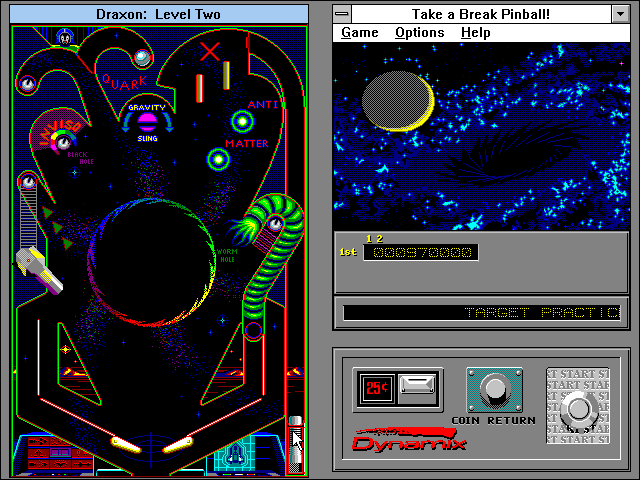Click the Gravity Sling bumper
Image resolution: width=640 pixels, height=480 pixels.
pos(147,122)
